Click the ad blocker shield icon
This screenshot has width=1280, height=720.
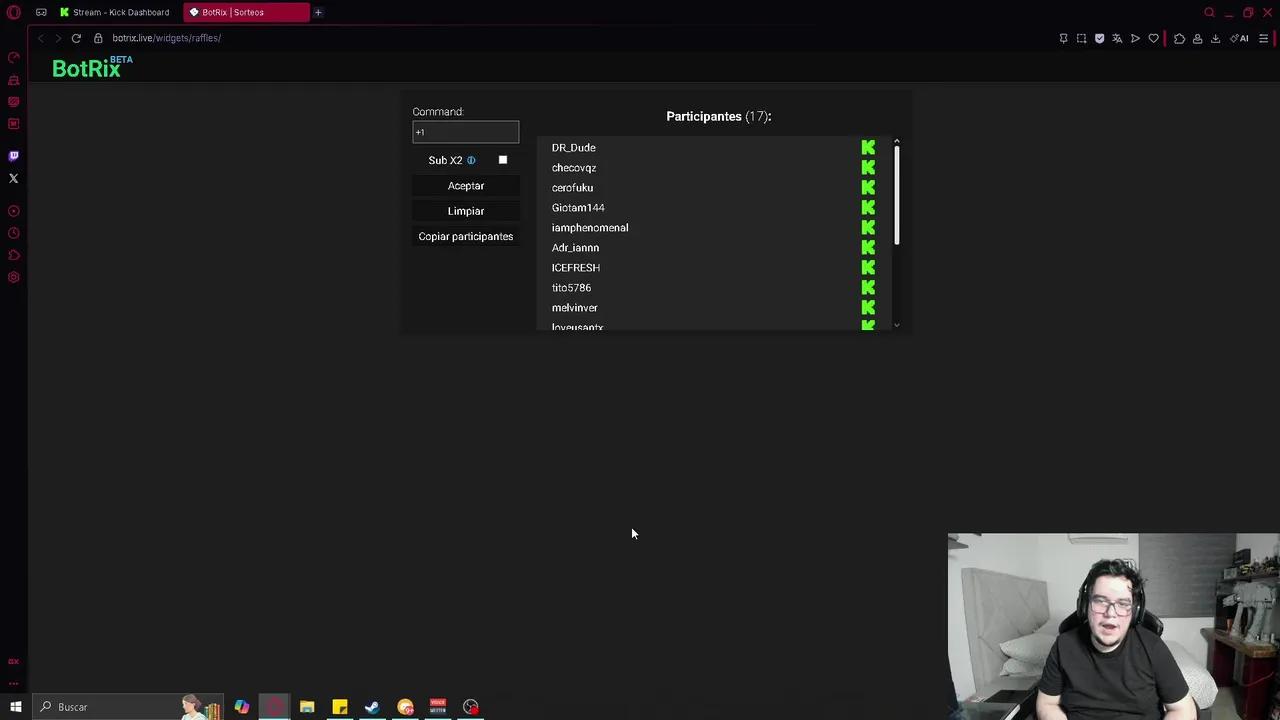(1099, 38)
